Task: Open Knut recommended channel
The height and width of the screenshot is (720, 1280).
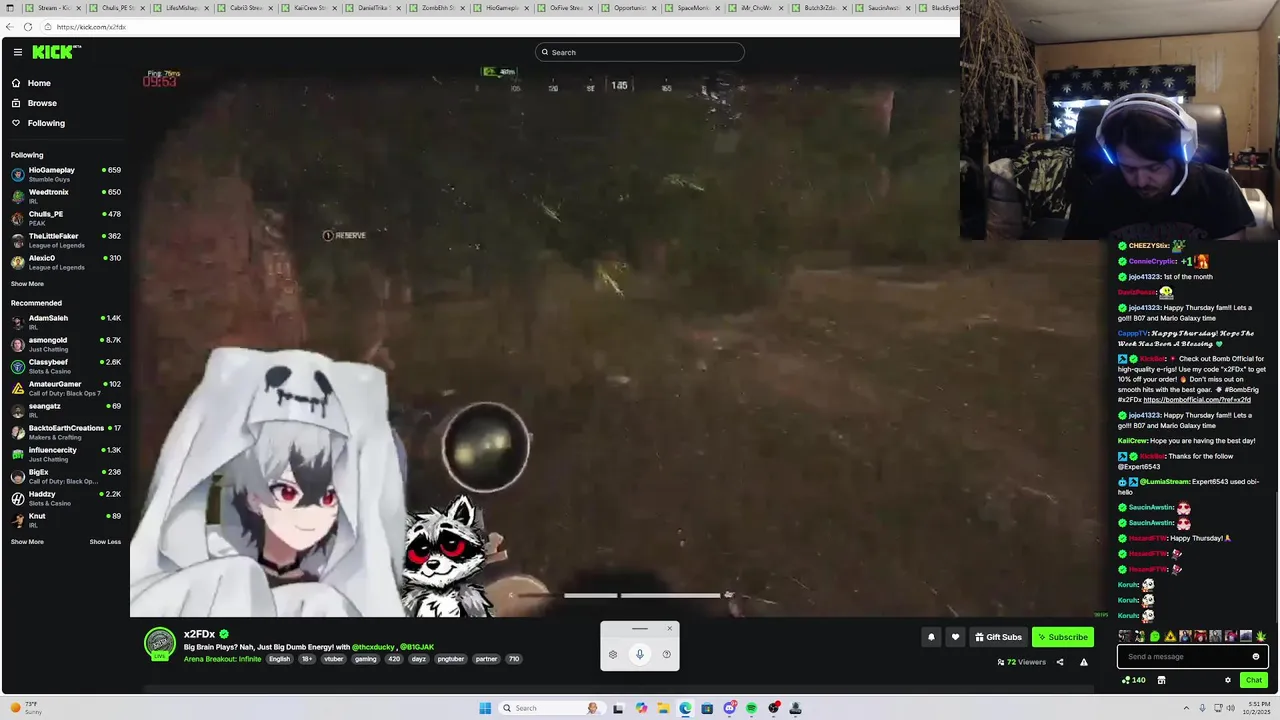Action: pos(65,520)
